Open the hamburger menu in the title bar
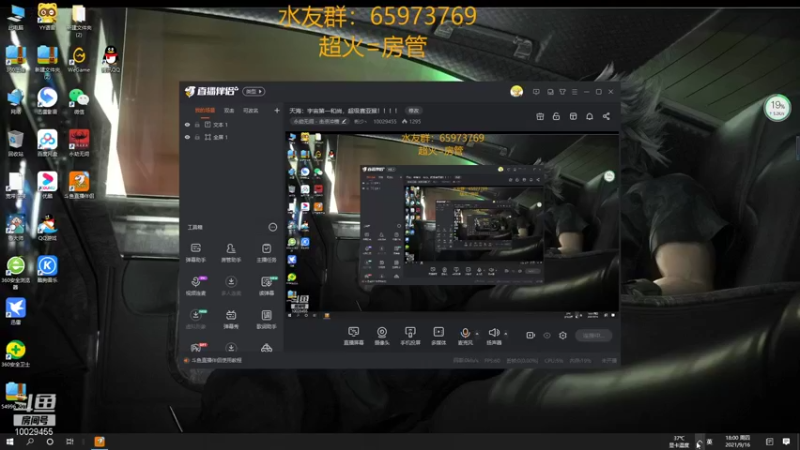Image resolution: width=800 pixels, height=450 pixels. (574, 92)
